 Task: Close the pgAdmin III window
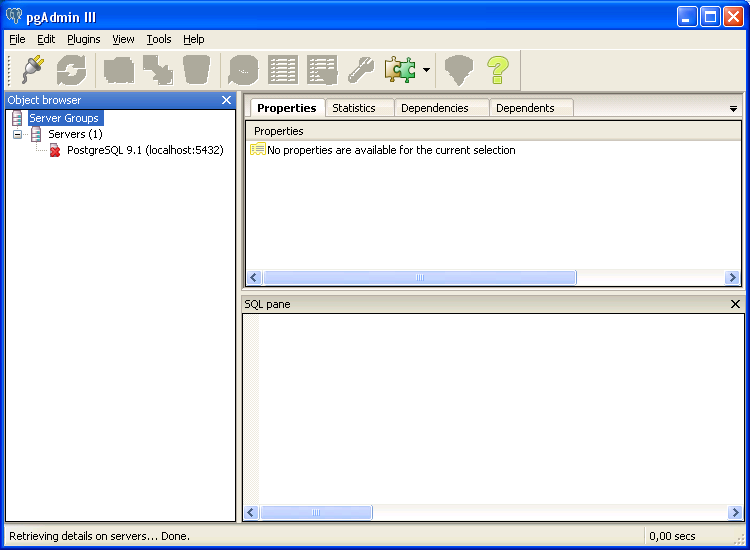[734, 17]
